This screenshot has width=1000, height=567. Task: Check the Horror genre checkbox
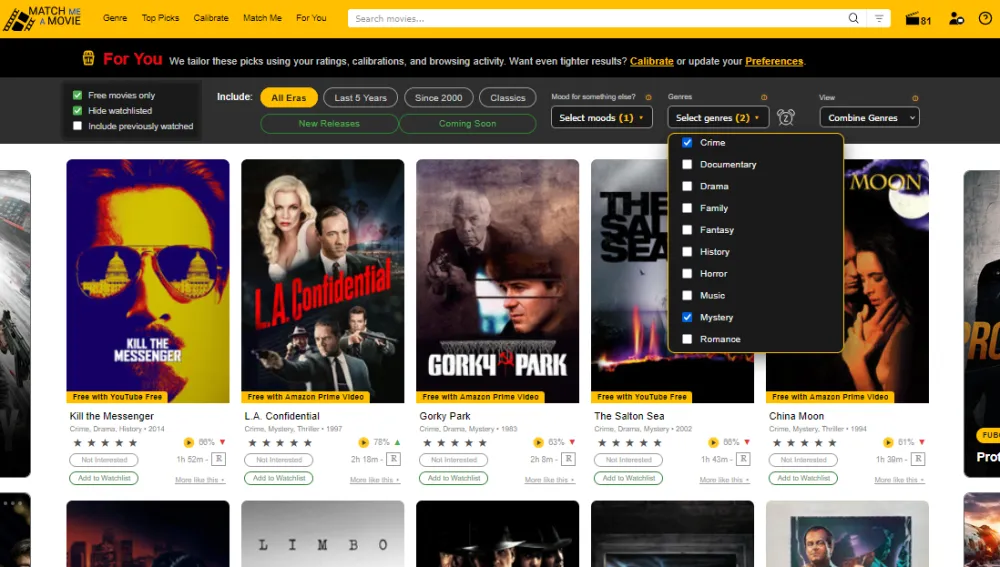pyautogui.click(x=687, y=274)
